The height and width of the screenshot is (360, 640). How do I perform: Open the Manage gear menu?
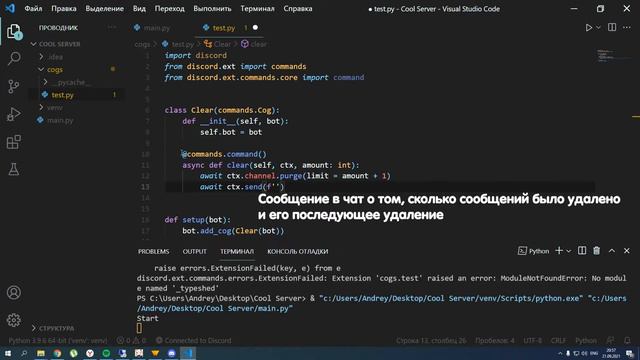coord(13,320)
